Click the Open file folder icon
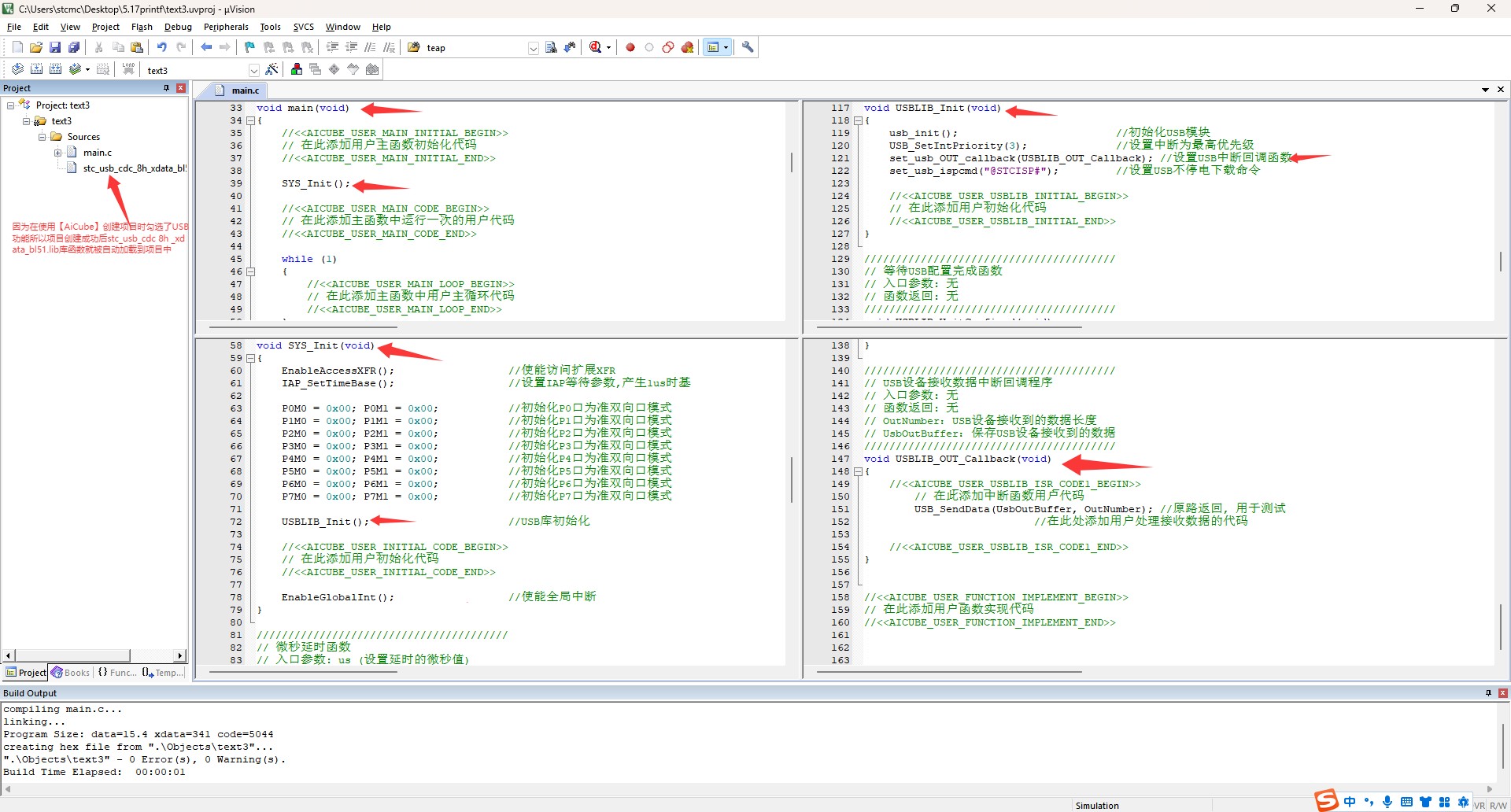Image resolution: width=1511 pixels, height=812 pixels. [36, 47]
